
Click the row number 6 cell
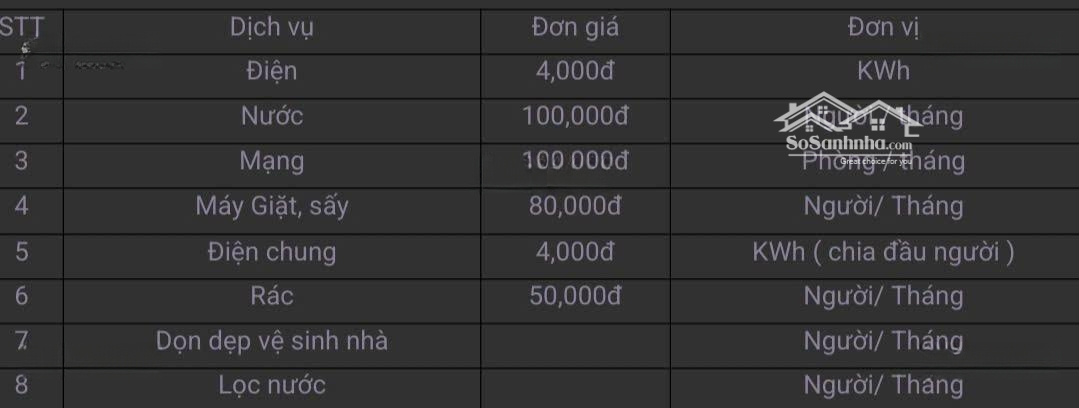pyautogui.click(x=21, y=296)
